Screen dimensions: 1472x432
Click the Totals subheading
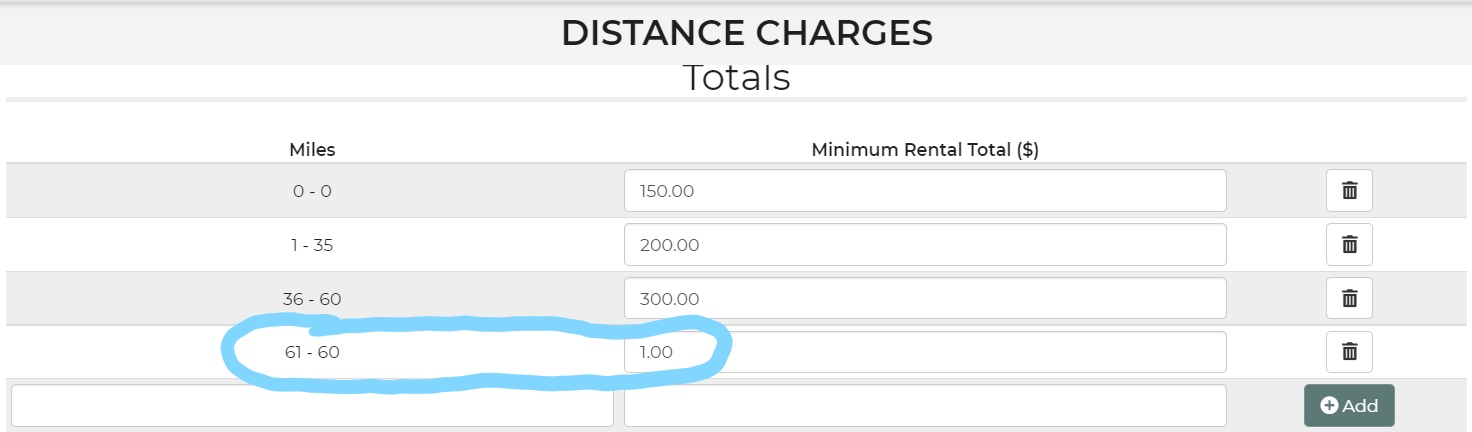(x=736, y=77)
